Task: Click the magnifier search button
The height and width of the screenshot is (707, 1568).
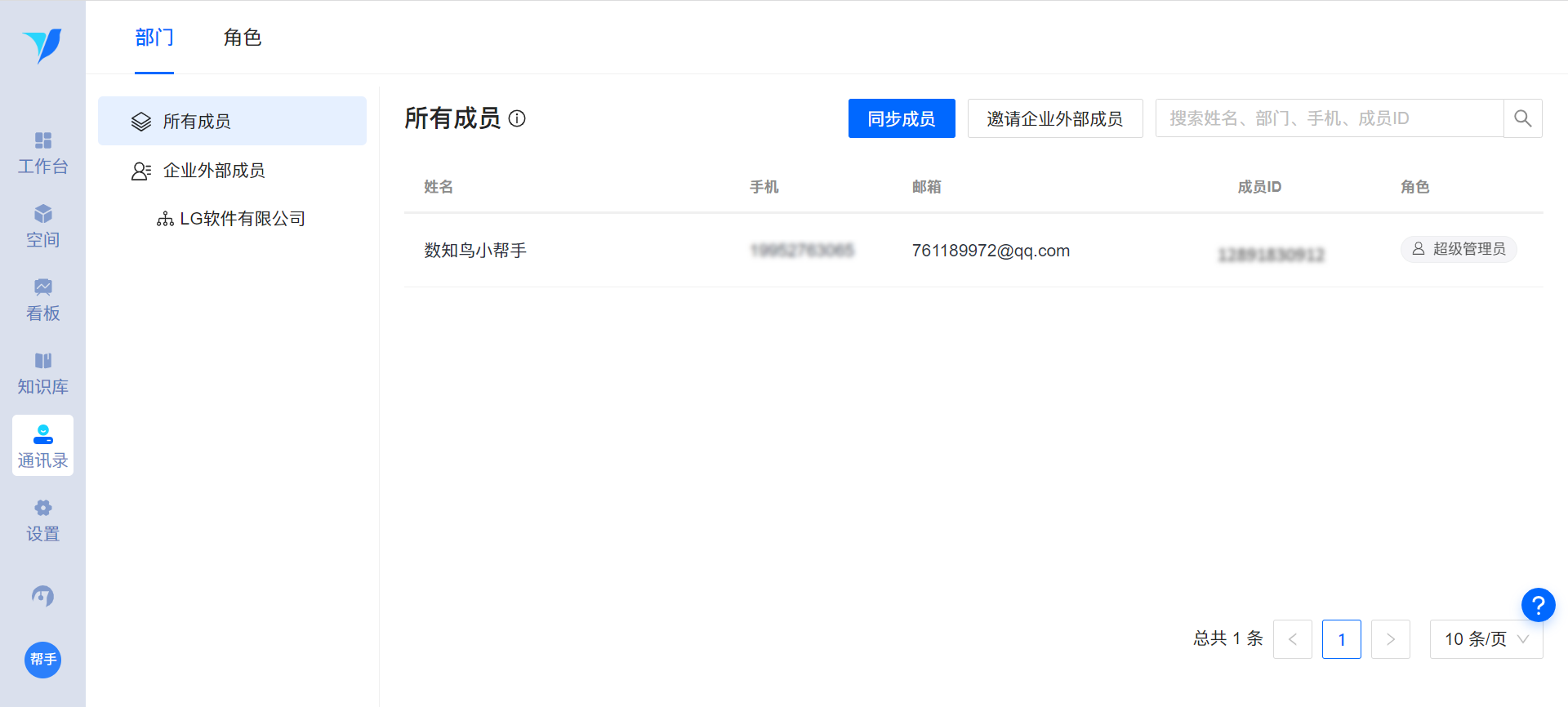Action: tap(1523, 118)
